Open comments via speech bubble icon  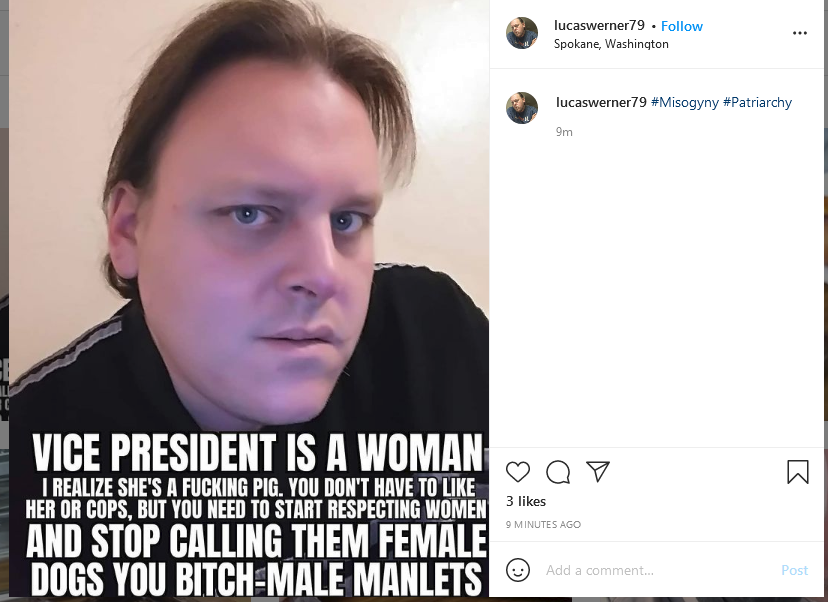pyautogui.click(x=558, y=472)
